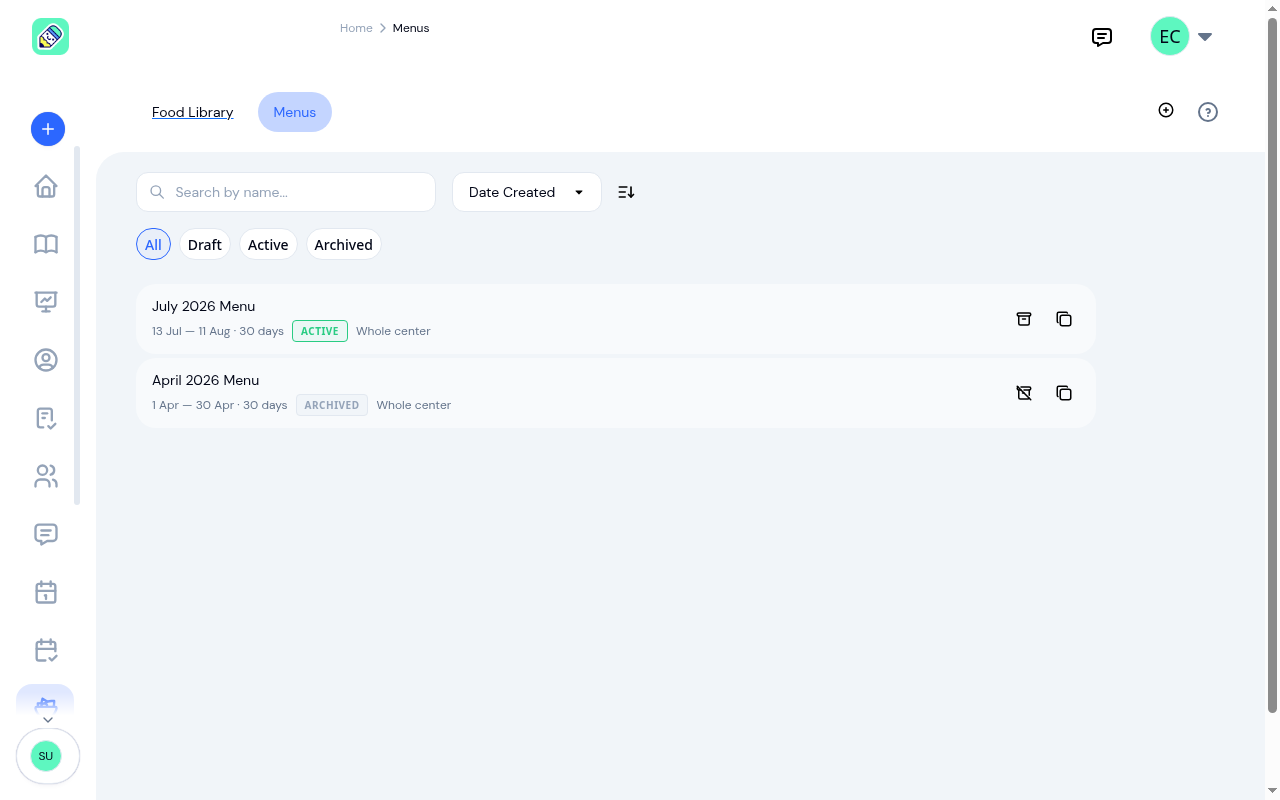This screenshot has height=800, width=1280.
Task: Open the April 2026 Menu entry
Action: [x=616, y=393]
